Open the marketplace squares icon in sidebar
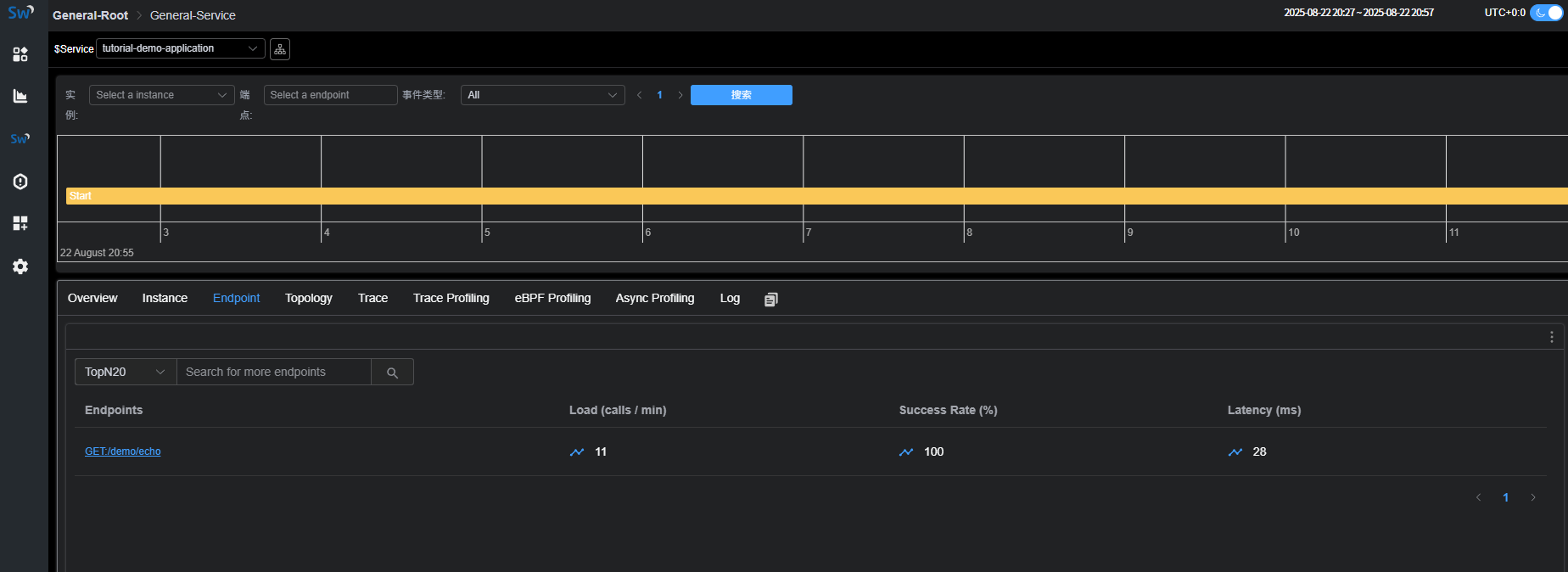The image size is (1568, 572). pos(20,223)
